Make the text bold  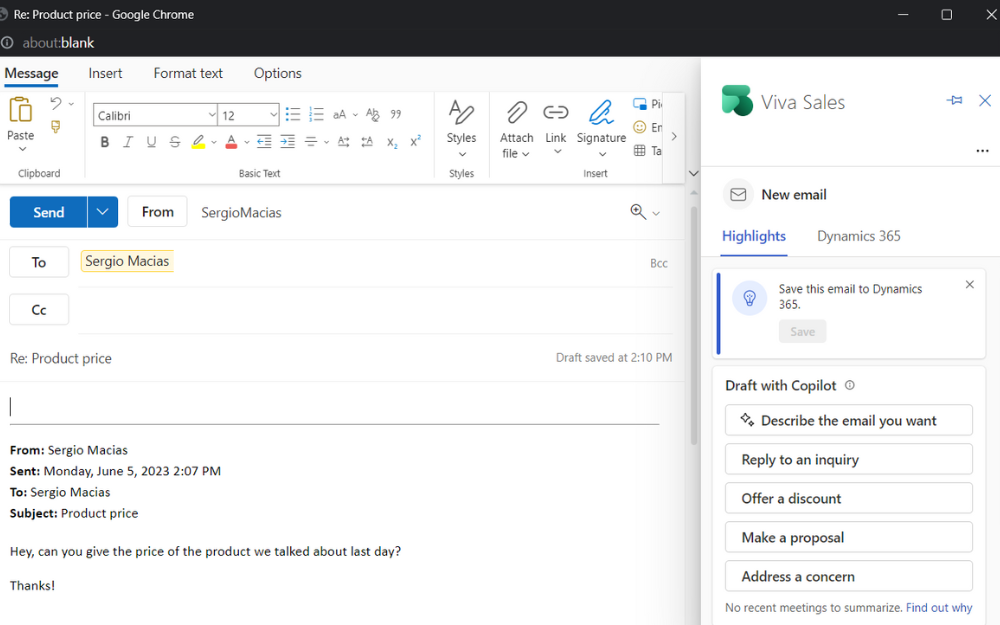[105, 142]
